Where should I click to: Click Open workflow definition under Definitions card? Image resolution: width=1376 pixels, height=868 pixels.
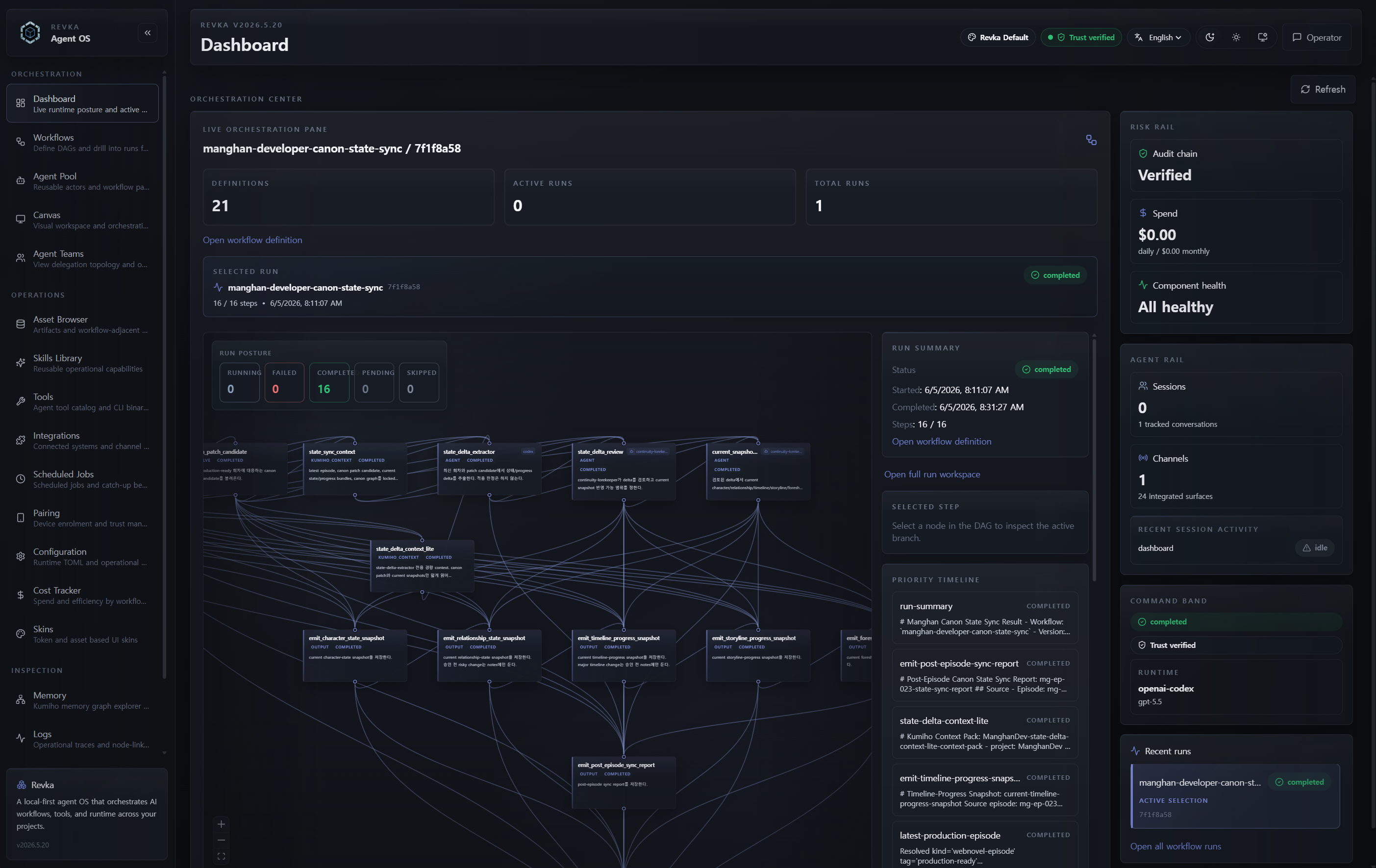coord(252,240)
